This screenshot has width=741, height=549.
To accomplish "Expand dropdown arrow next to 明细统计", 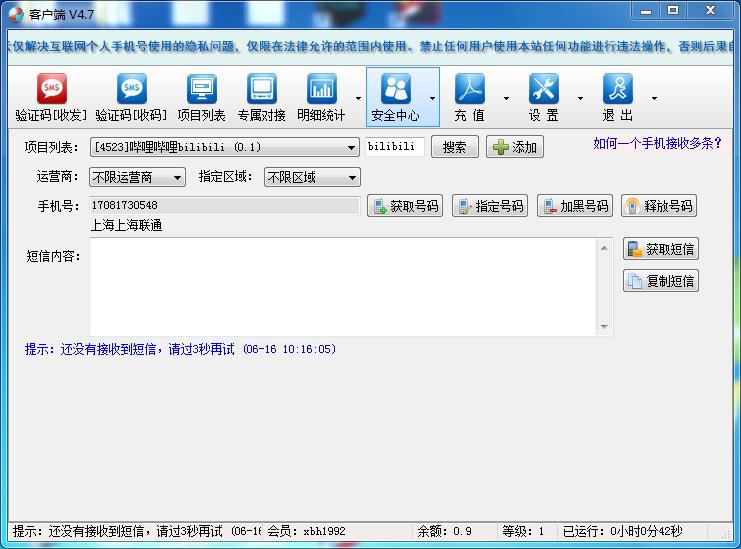I will tap(358, 98).
